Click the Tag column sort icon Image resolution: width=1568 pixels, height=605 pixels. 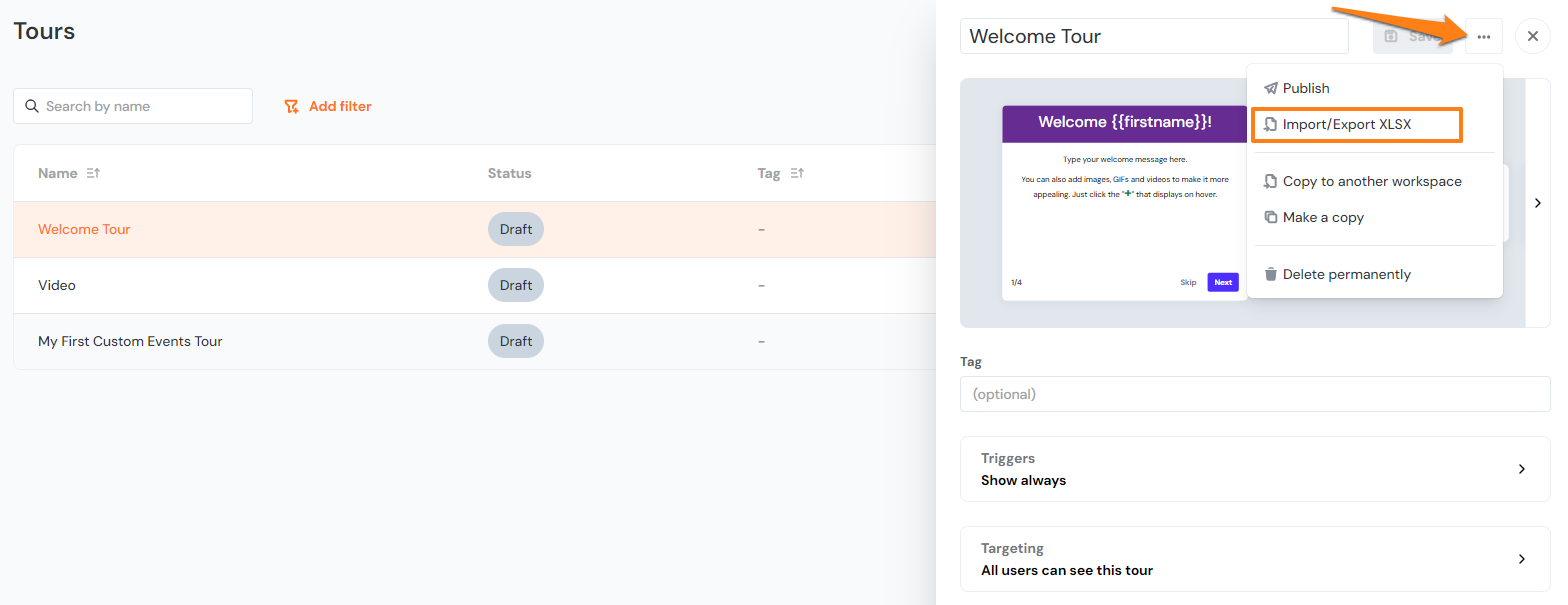coord(797,173)
